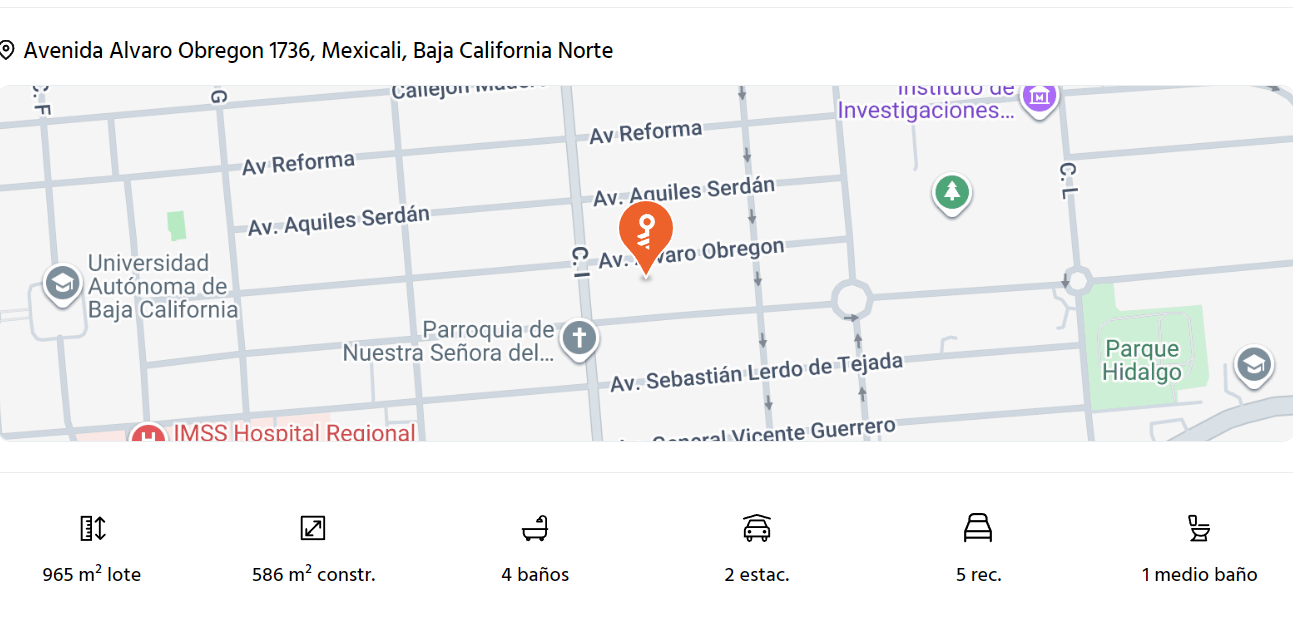Image resolution: width=1293 pixels, height=622 pixels.
Task: Click the bed icon above 5 rec.
Action: [x=978, y=528]
